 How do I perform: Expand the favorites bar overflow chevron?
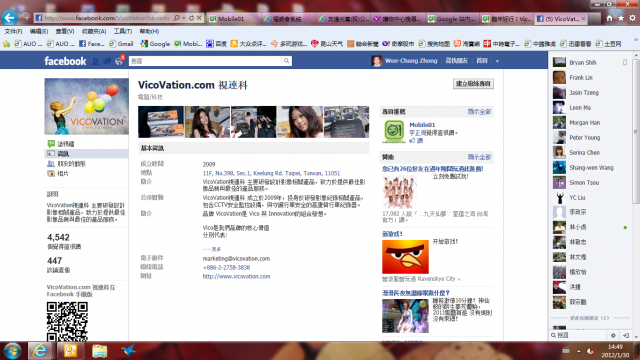pos(636,40)
